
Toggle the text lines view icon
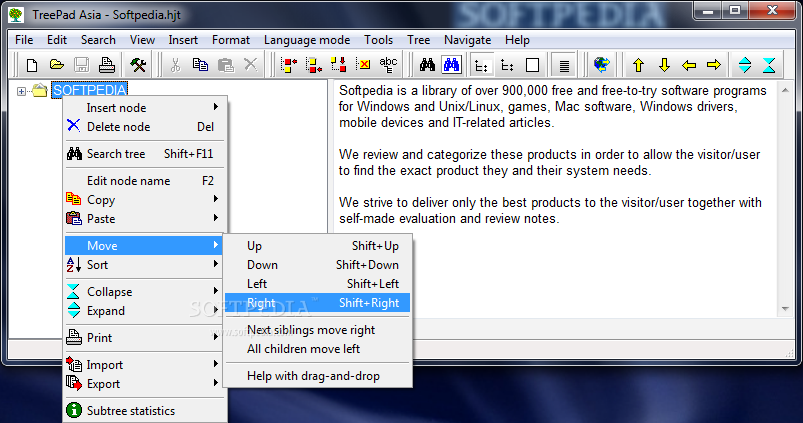pos(564,65)
